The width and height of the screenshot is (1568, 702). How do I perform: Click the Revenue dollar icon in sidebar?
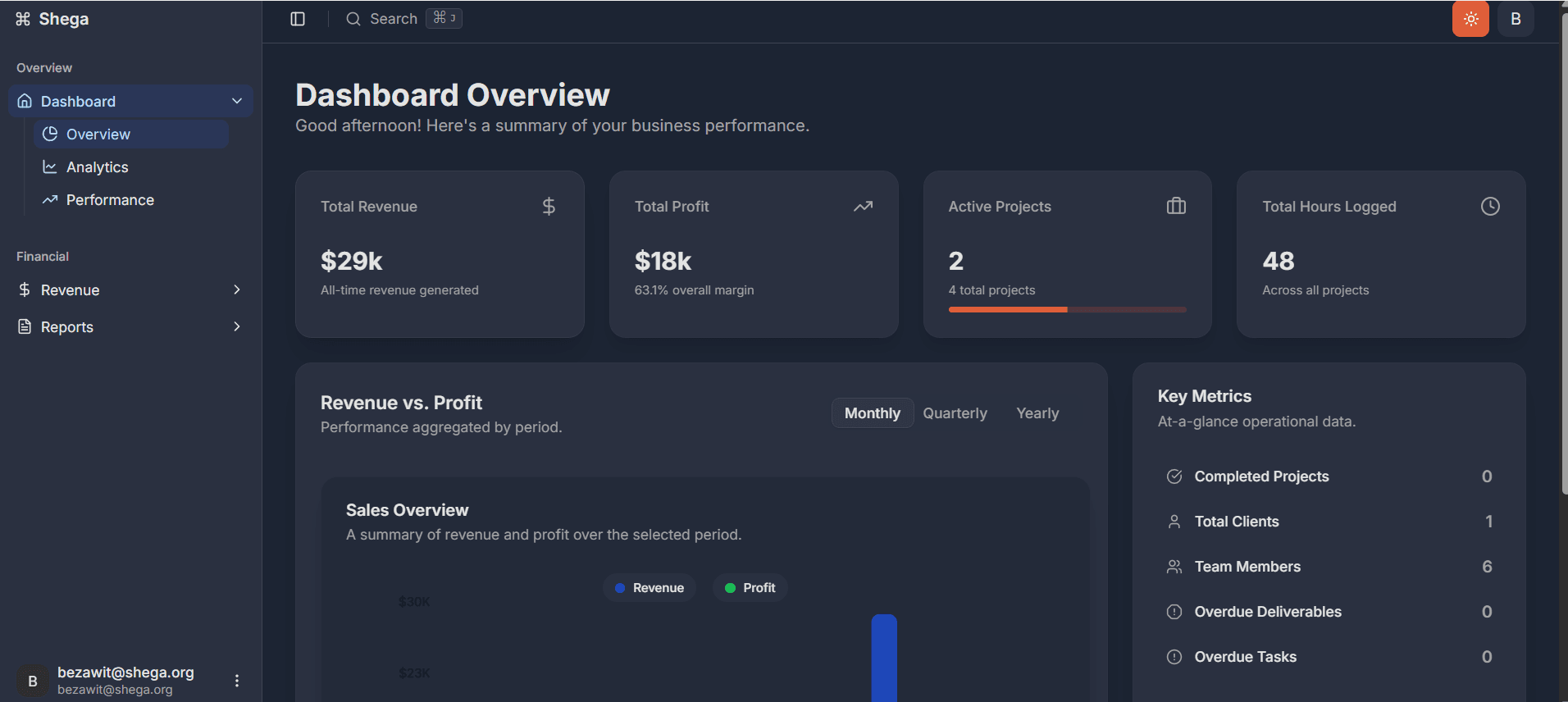tap(25, 289)
